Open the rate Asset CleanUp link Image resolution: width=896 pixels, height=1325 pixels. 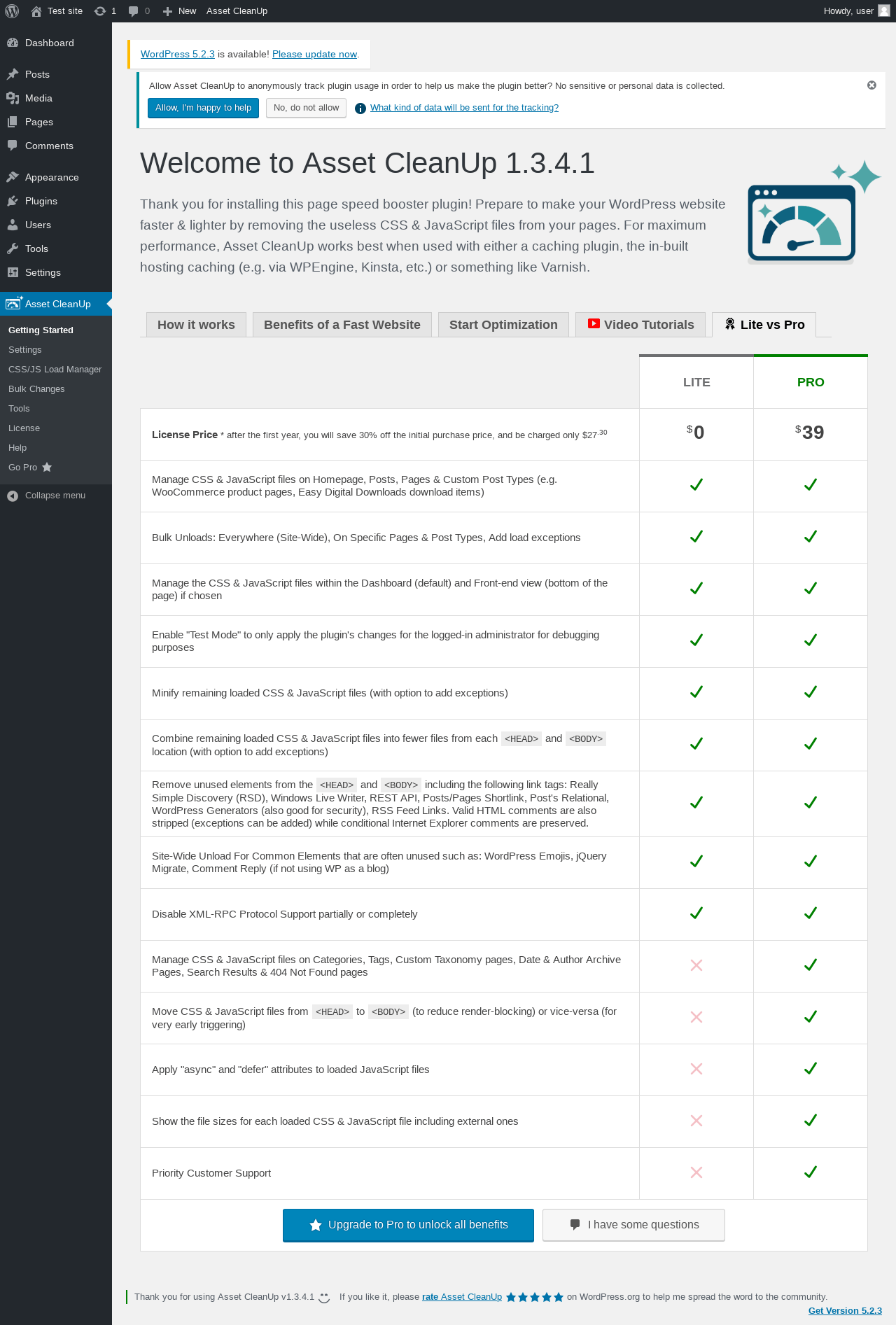[462, 1297]
